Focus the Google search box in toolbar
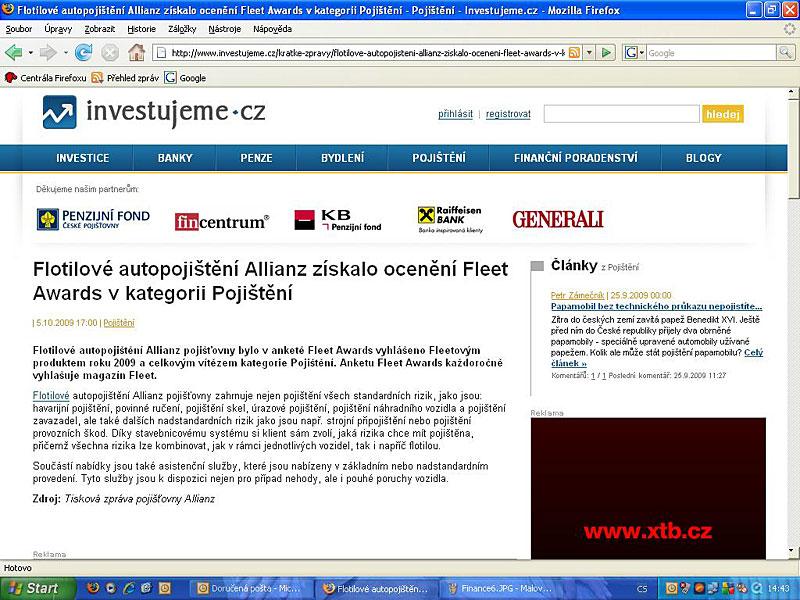 711,53
